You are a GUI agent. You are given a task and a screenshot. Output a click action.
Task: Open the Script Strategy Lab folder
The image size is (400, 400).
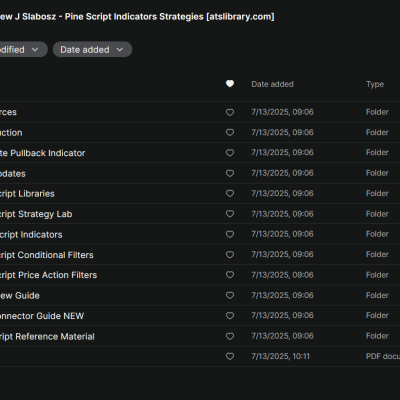click(36, 214)
